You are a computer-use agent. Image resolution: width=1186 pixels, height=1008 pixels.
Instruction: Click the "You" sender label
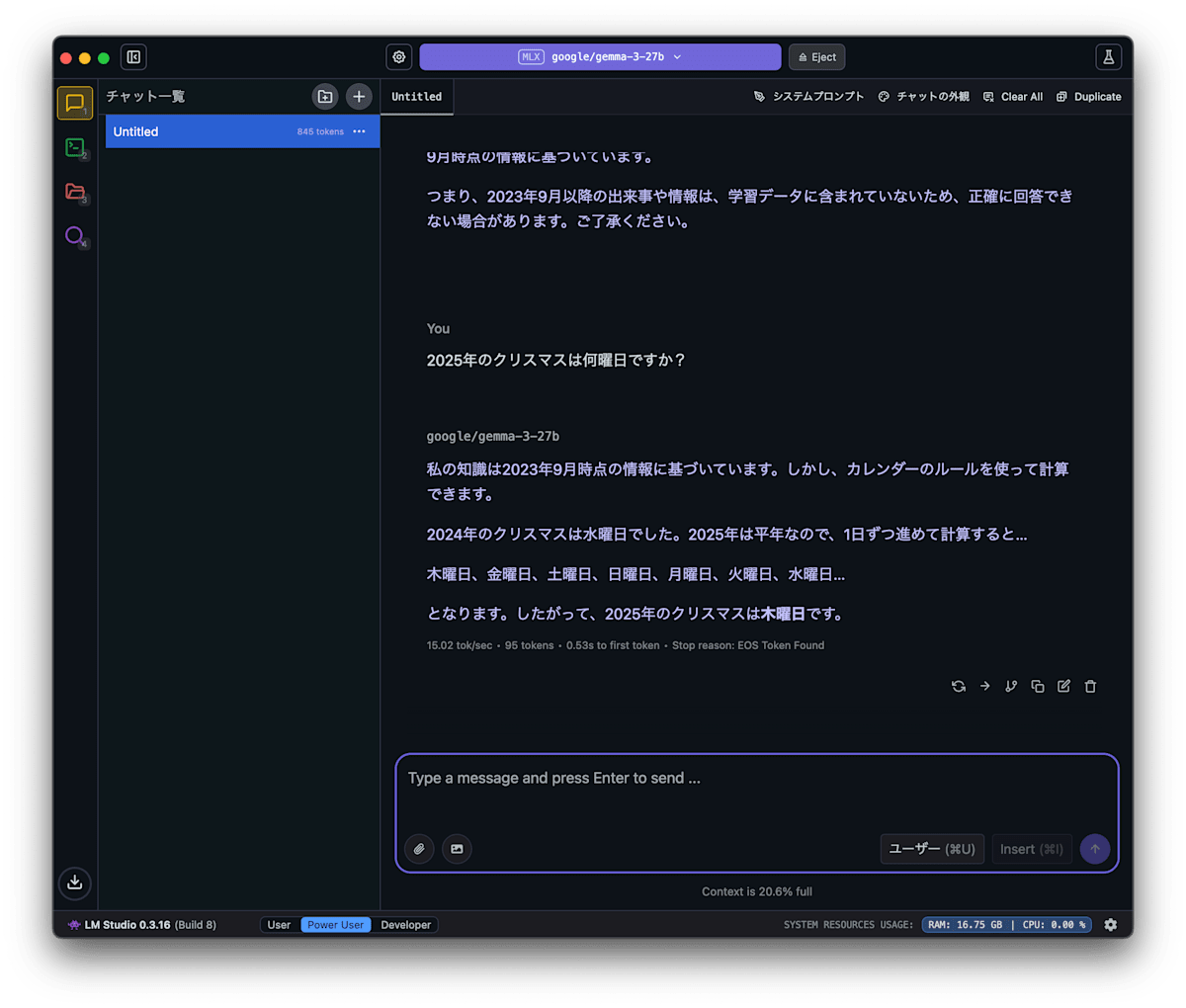(438, 329)
